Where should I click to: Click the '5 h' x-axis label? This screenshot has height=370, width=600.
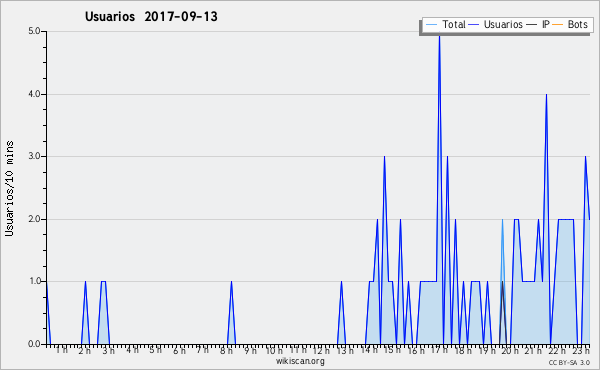tap(155, 350)
